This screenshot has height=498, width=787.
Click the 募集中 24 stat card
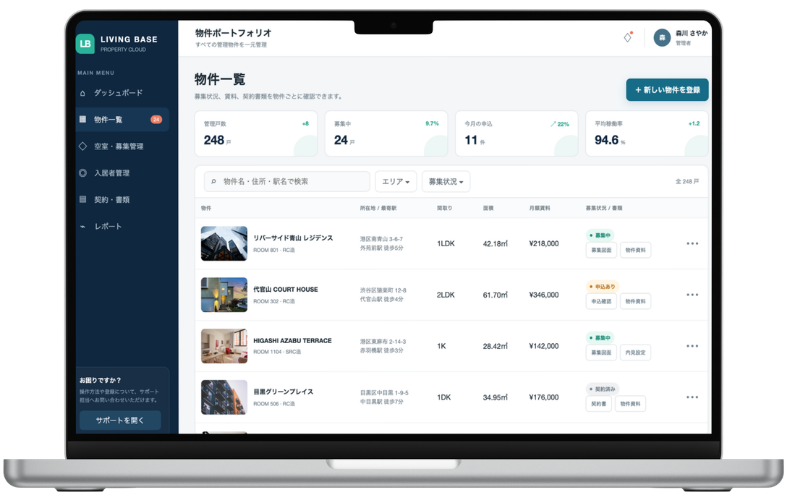386,134
